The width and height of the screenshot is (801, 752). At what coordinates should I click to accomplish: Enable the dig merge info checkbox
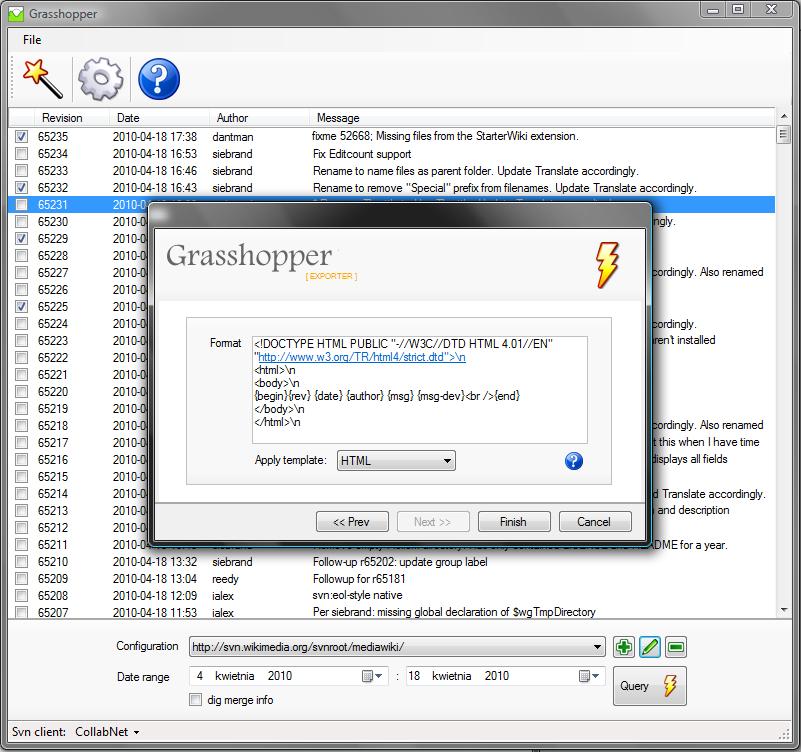[196, 700]
